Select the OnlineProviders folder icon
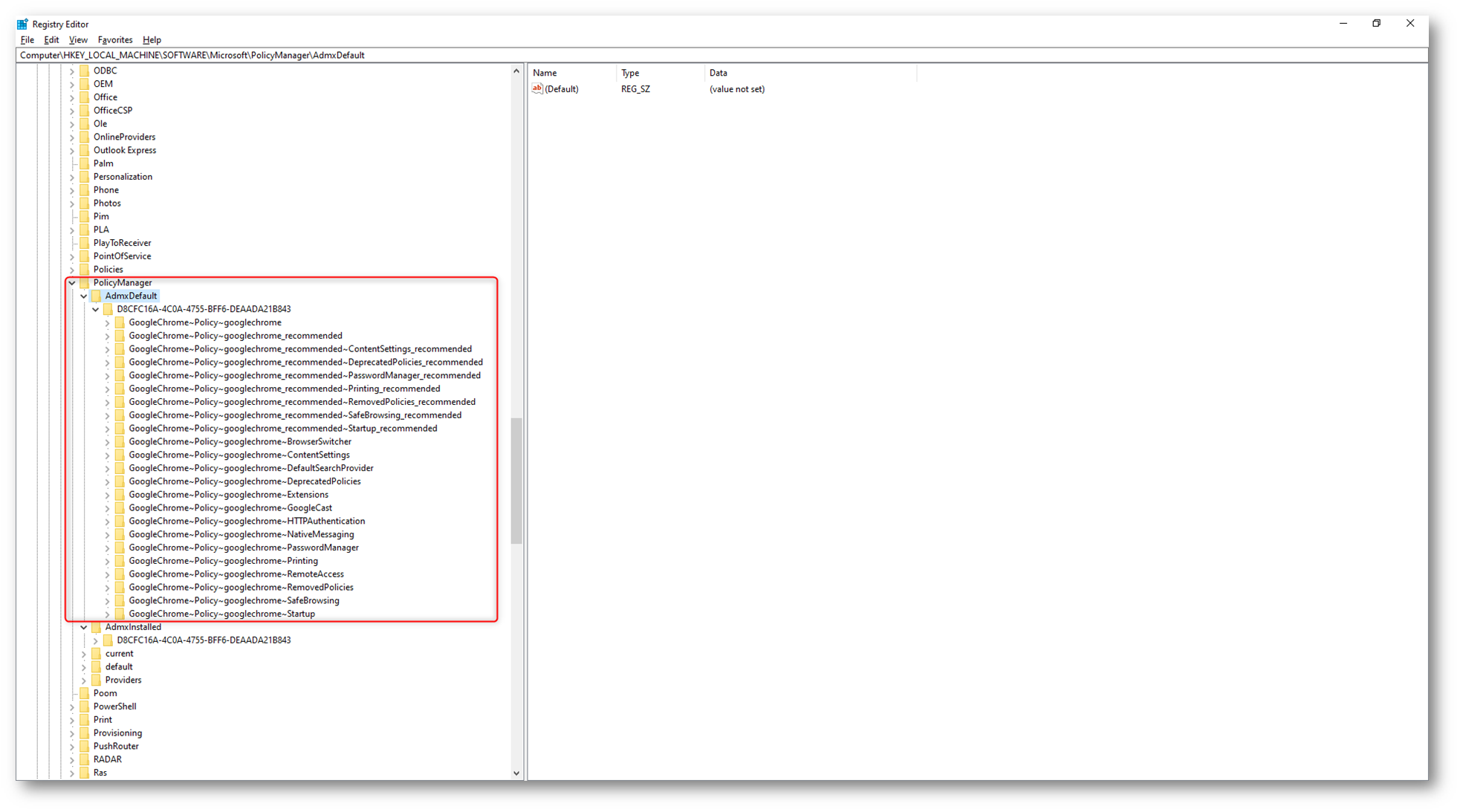The image size is (1460, 812). click(85, 137)
